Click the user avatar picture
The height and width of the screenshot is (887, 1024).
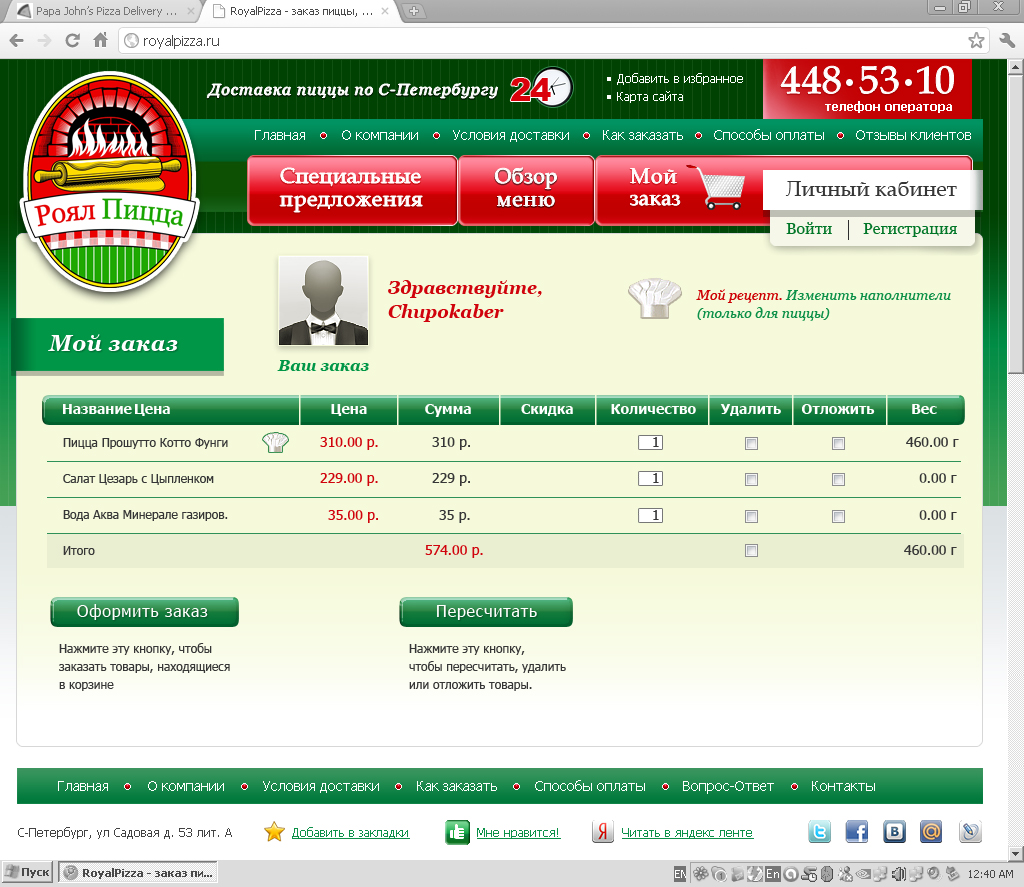pos(323,300)
